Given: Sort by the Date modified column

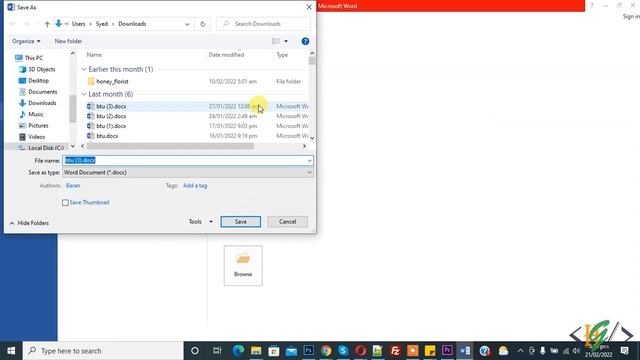Looking at the screenshot, I should point(226,55).
